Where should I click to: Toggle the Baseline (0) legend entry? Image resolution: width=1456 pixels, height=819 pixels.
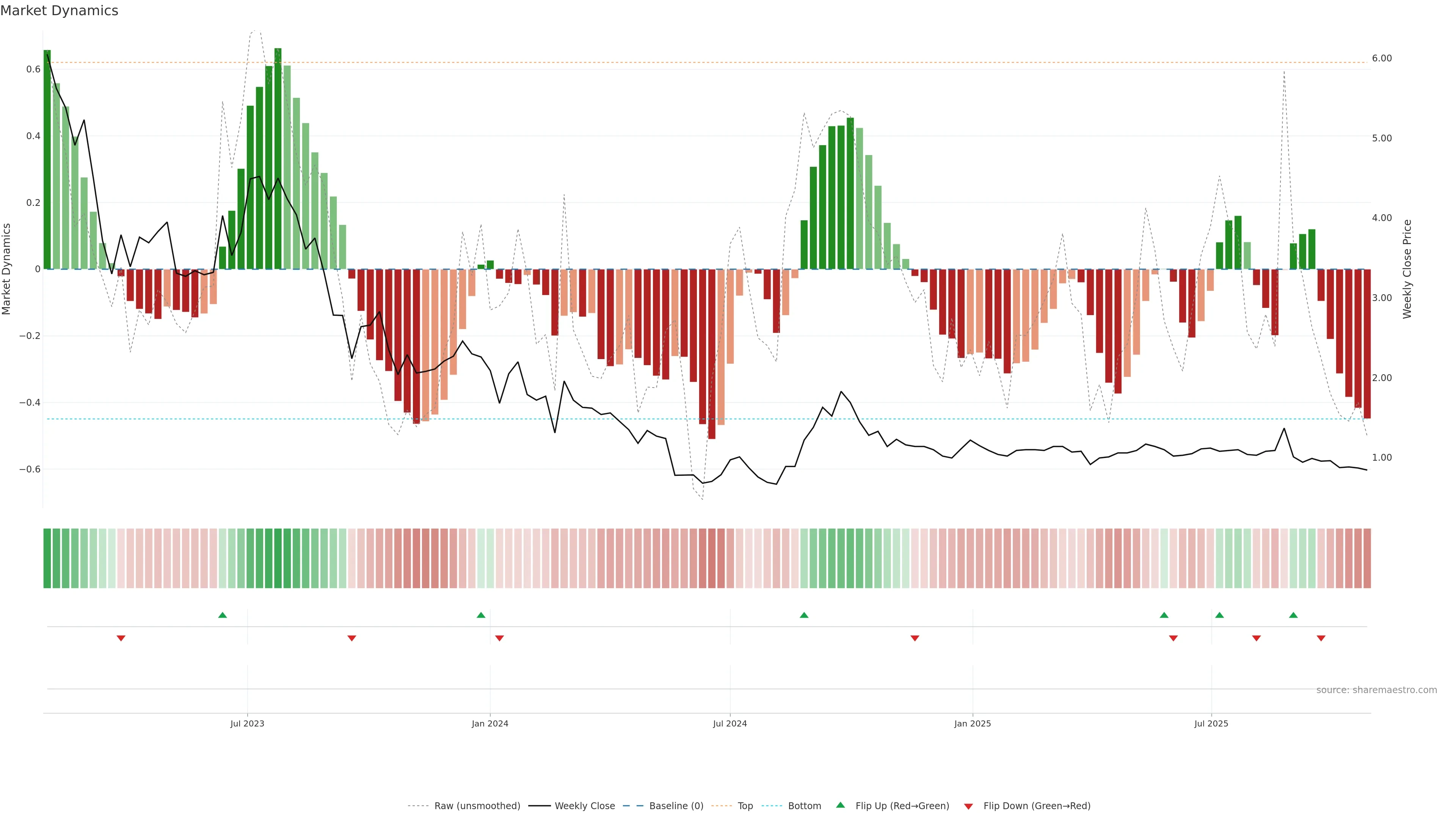tap(676, 806)
